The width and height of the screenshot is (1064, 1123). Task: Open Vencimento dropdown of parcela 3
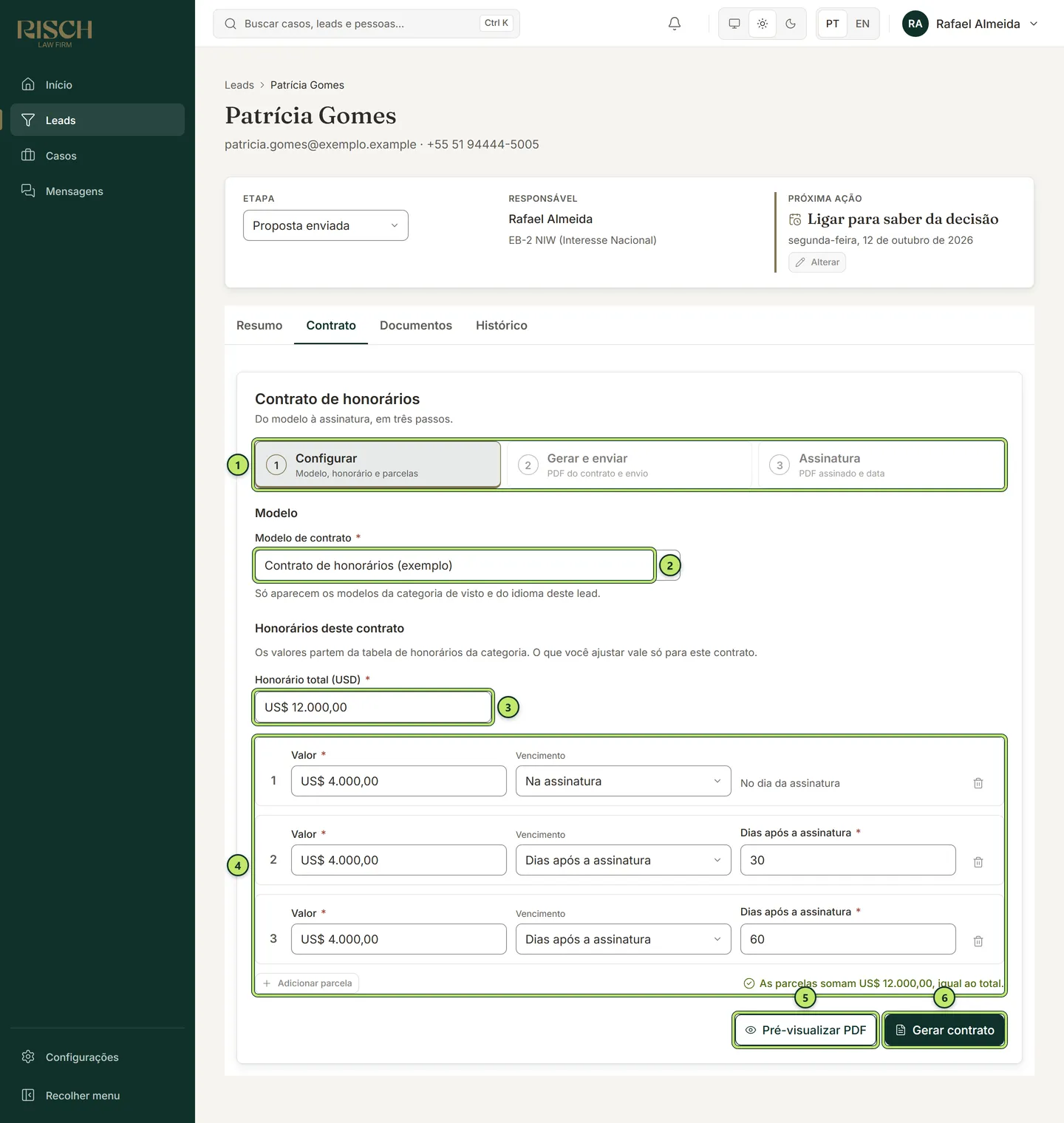pos(624,939)
